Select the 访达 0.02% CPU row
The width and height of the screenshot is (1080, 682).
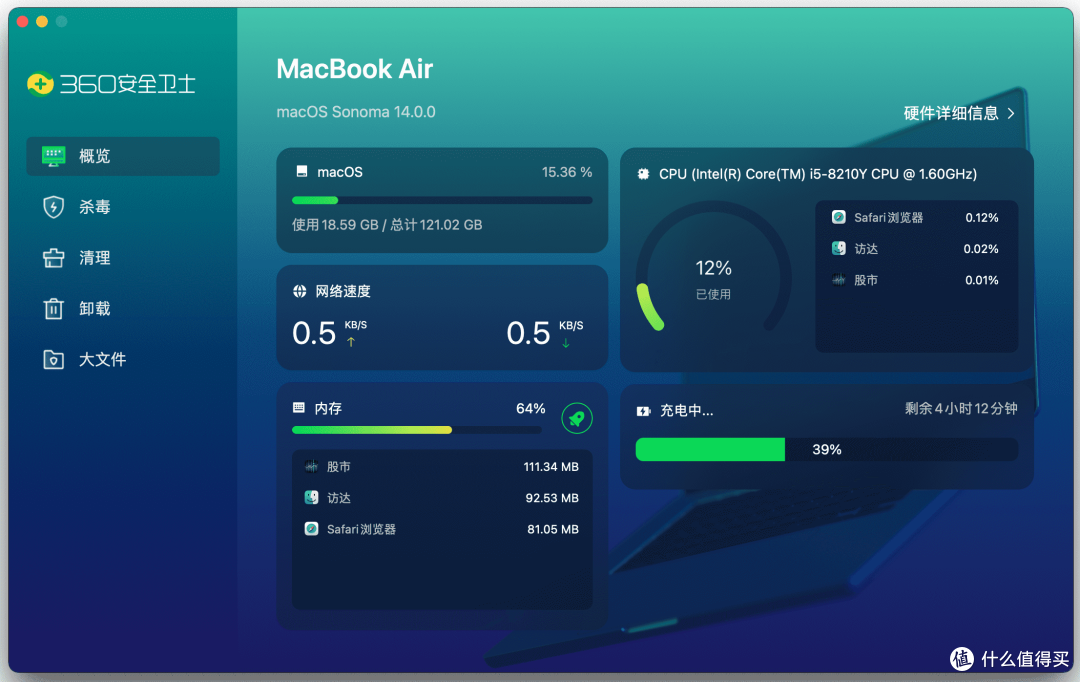[916, 249]
